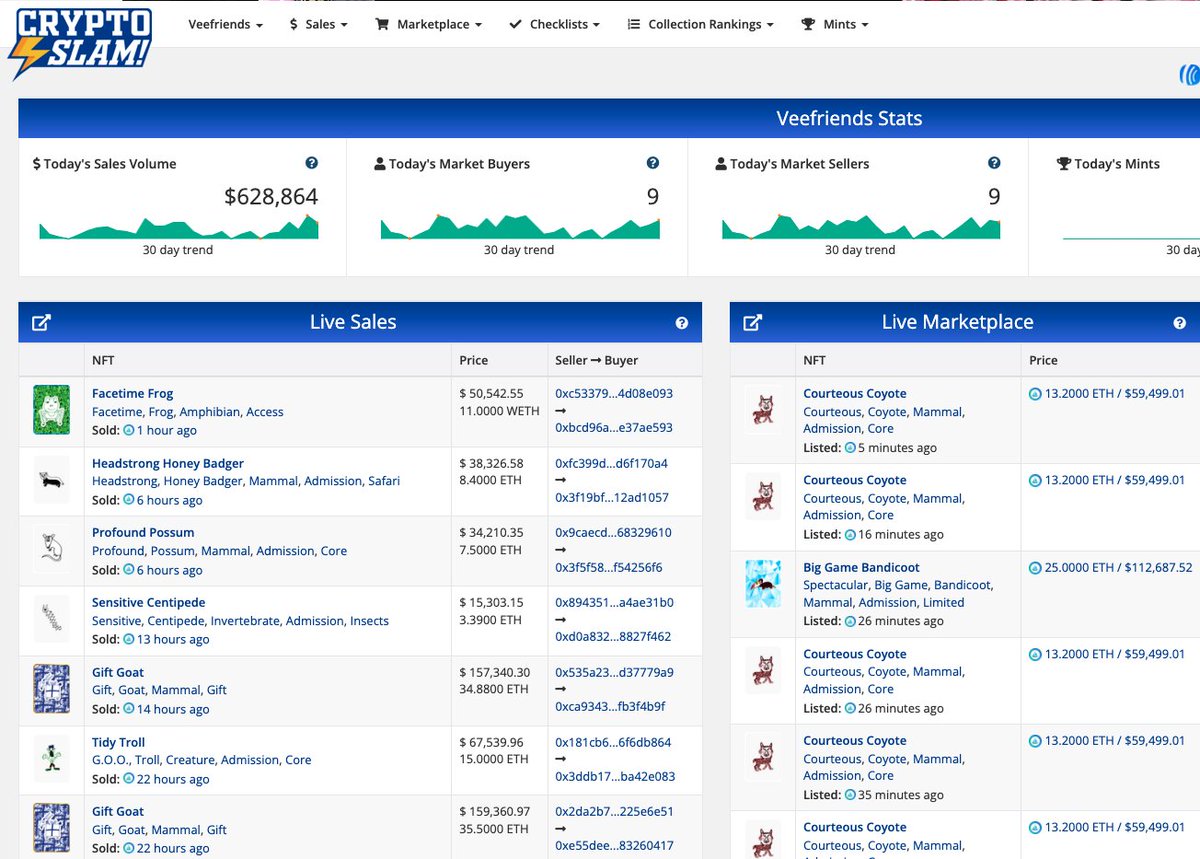
Task: Click buyer address 0xd0a832...8827f462
Action: point(613,637)
